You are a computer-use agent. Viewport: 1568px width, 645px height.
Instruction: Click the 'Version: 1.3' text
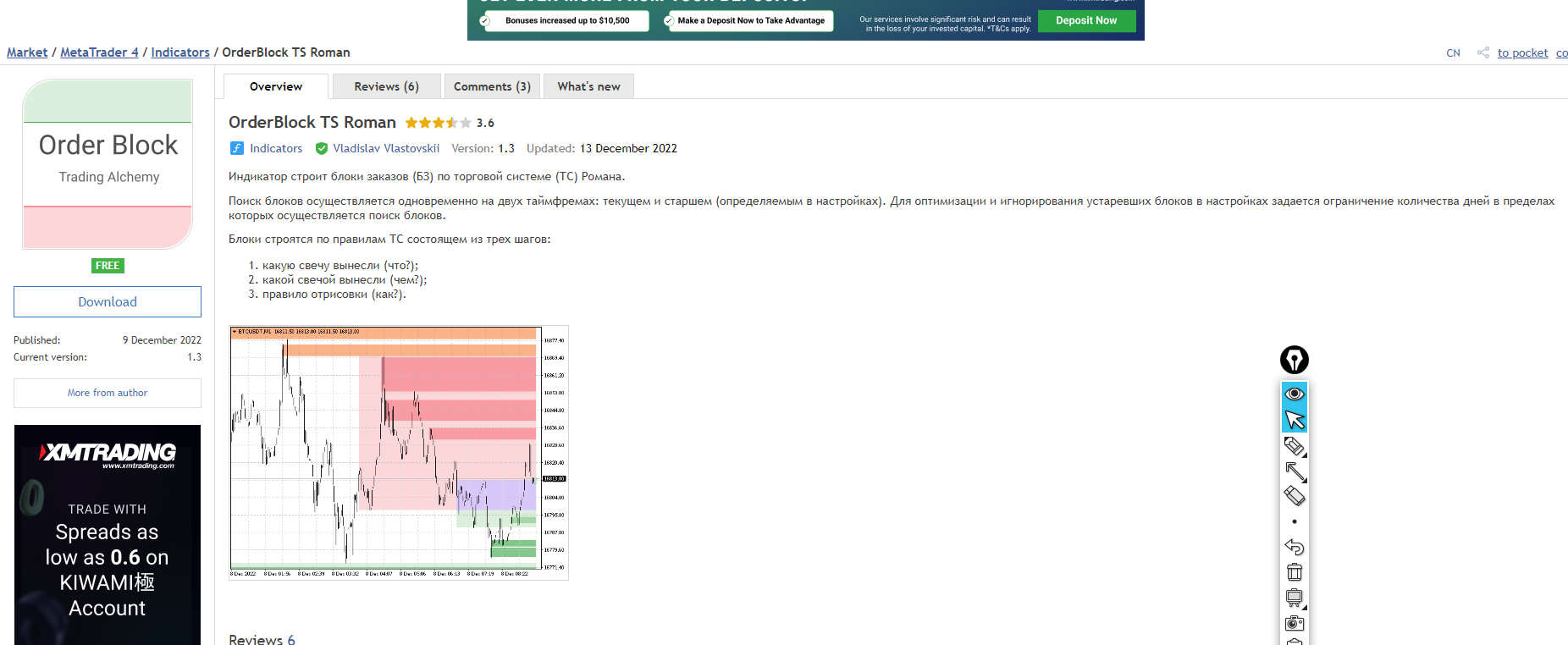point(483,148)
